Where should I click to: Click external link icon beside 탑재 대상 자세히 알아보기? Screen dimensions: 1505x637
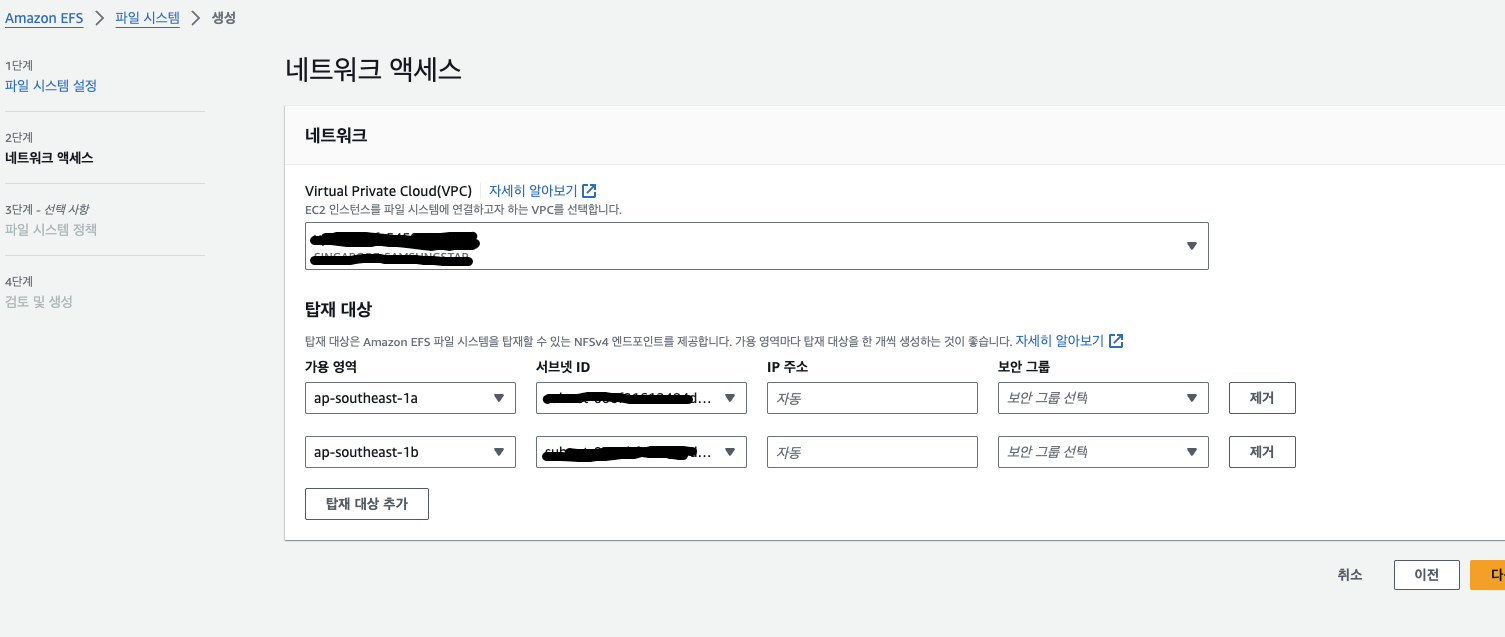tap(1116, 341)
